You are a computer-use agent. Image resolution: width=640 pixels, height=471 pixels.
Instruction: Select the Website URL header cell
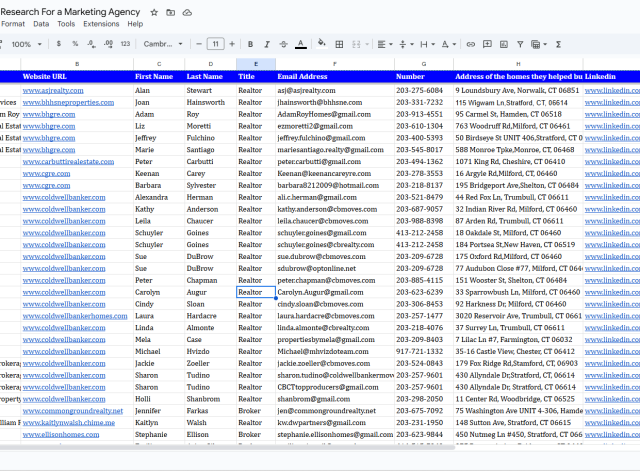point(77,76)
